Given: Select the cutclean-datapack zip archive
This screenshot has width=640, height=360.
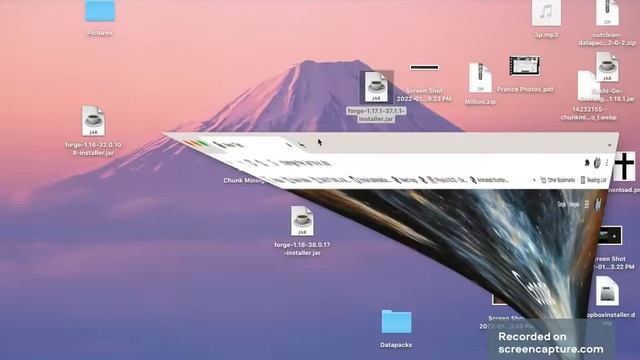Looking at the screenshot, I should point(607,13).
